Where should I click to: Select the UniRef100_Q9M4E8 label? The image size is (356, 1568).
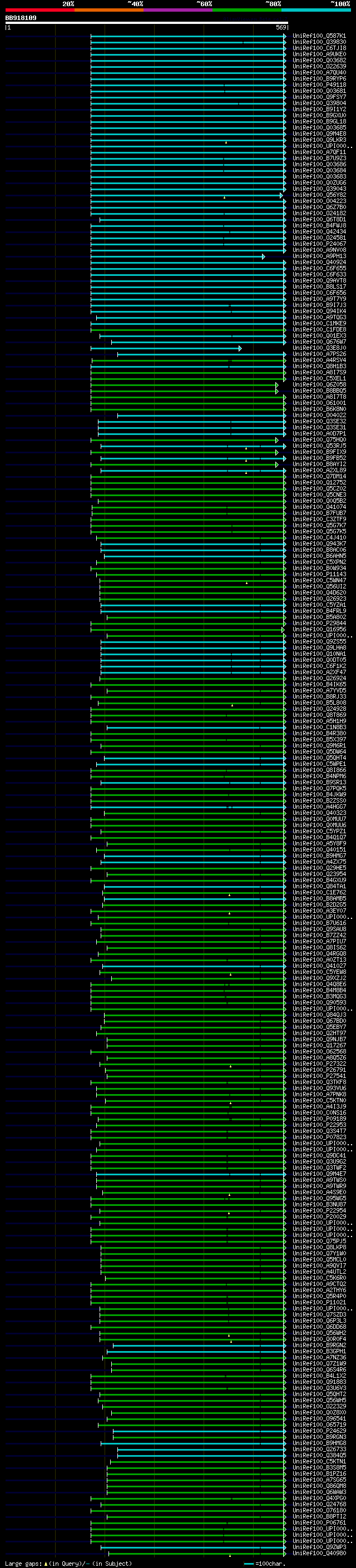[x=319, y=134]
